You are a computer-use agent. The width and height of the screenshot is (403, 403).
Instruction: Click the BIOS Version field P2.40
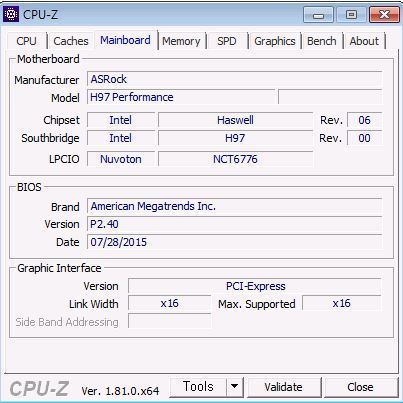click(x=234, y=224)
